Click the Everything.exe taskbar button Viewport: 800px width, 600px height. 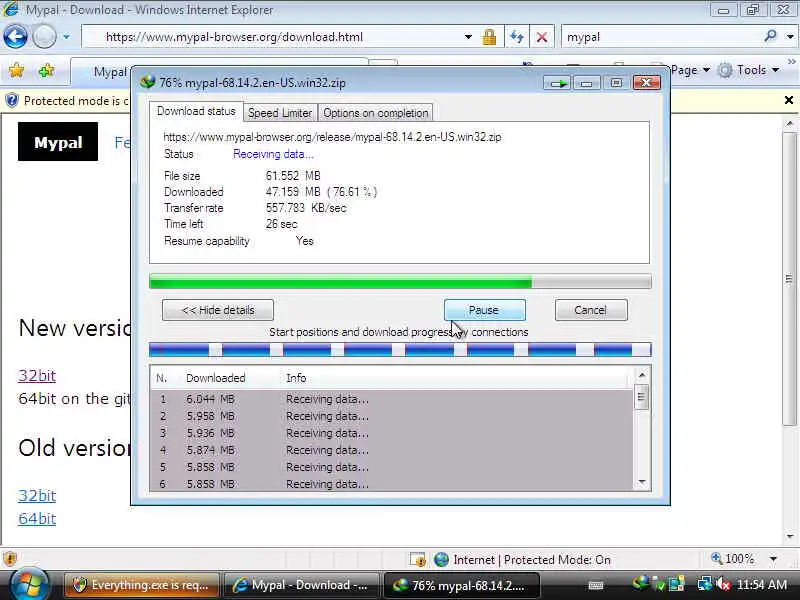click(141, 585)
